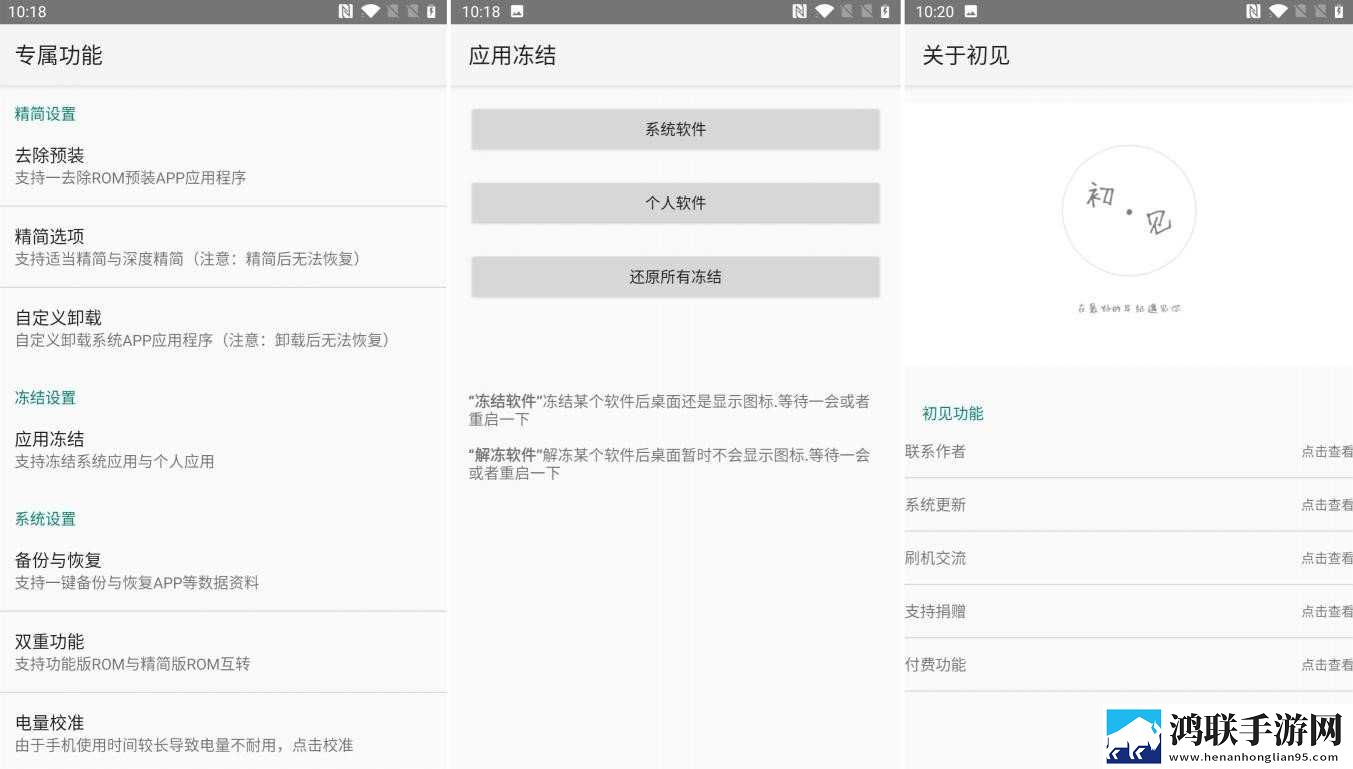The image size is (1353, 769).
Task: Open 刷机交流 row
Action: (x=1129, y=558)
